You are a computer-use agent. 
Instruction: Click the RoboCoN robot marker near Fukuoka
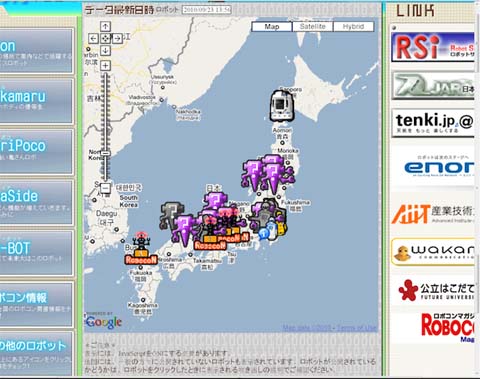click(141, 249)
